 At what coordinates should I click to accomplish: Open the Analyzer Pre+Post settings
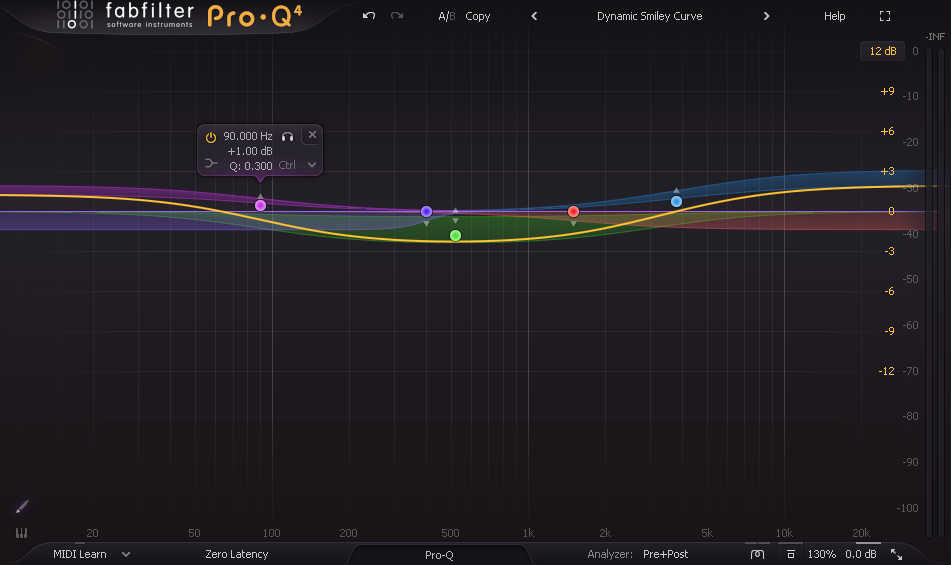coord(665,554)
